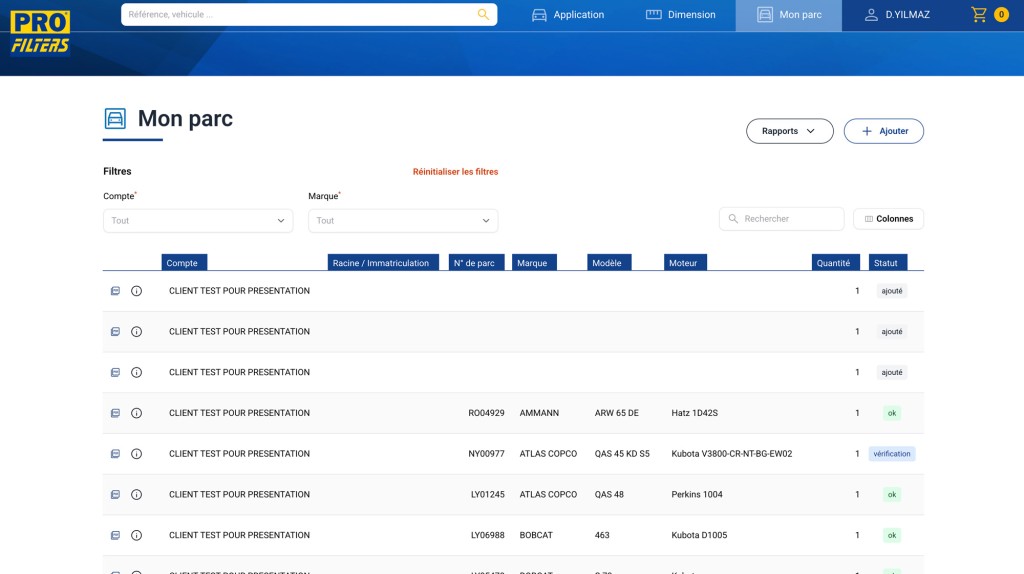Click the Hatz 1D42S engine cell
This screenshot has width=1024, height=574.
694,413
